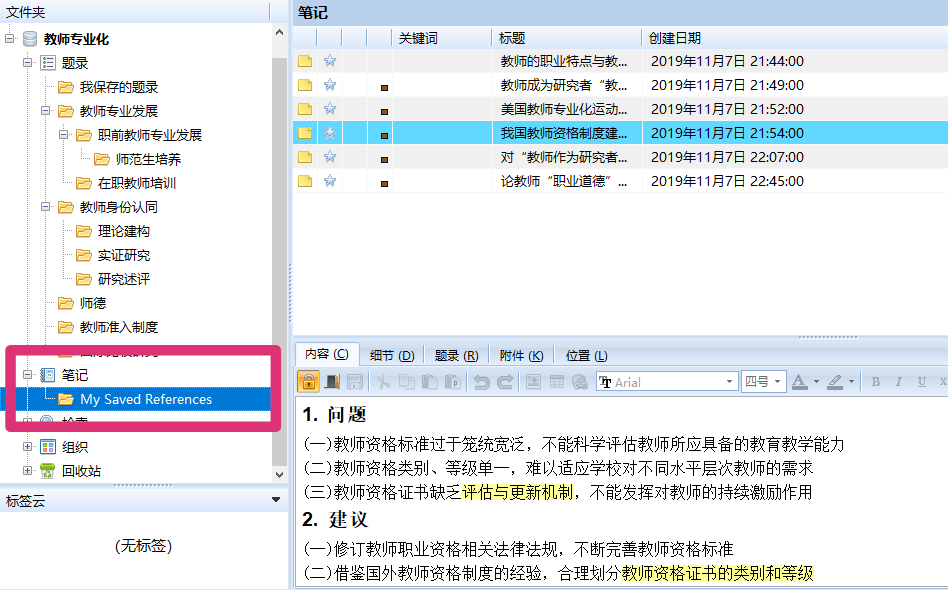948x590 pixels.
Task: Open the 四号 font size dropdown
Action: (x=777, y=381)
